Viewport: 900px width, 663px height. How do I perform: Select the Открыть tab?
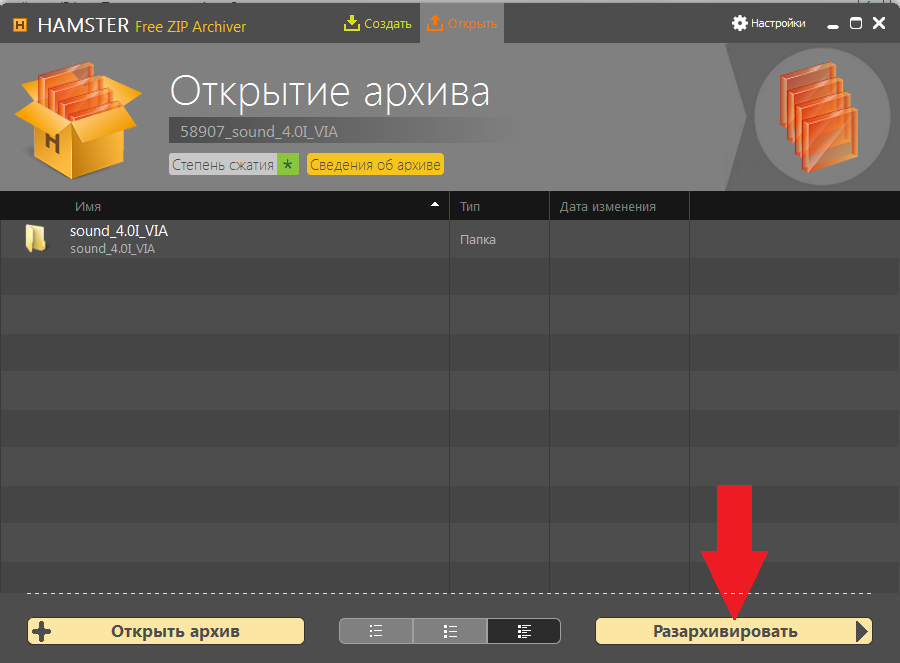(462, 24)
